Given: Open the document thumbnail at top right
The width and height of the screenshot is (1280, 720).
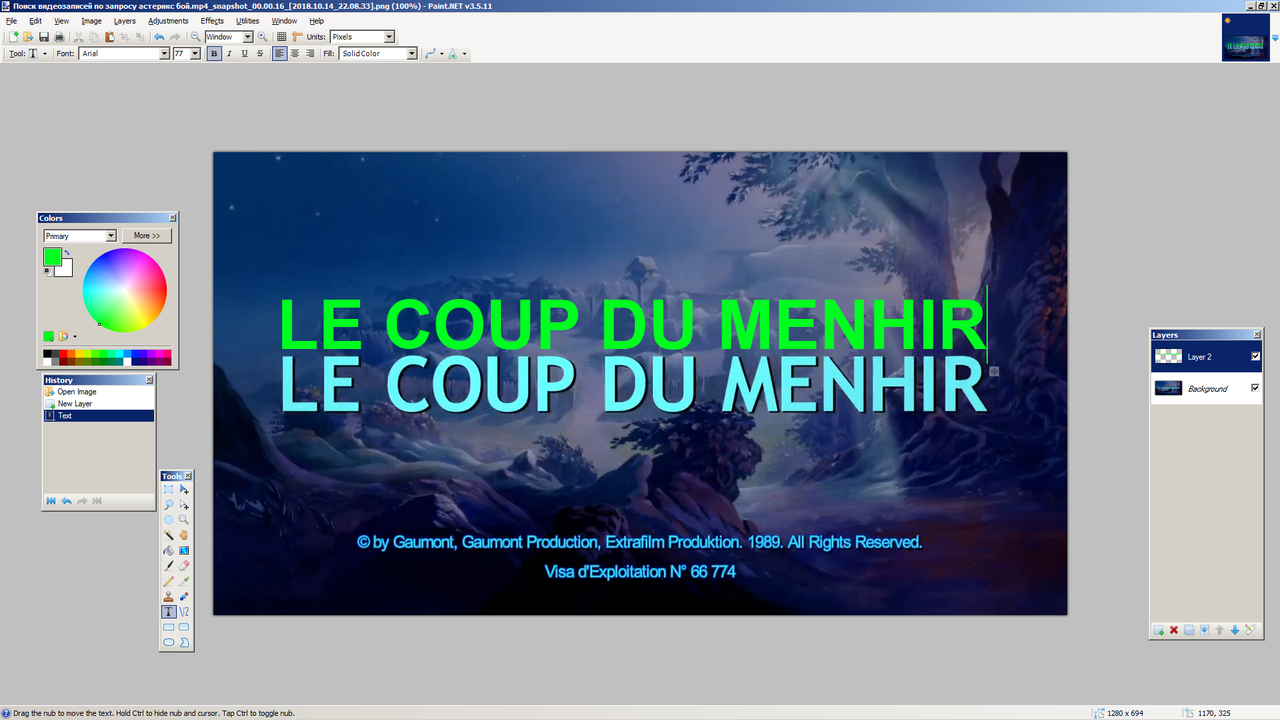Looking at the screenshot, I should (1245, 38).
